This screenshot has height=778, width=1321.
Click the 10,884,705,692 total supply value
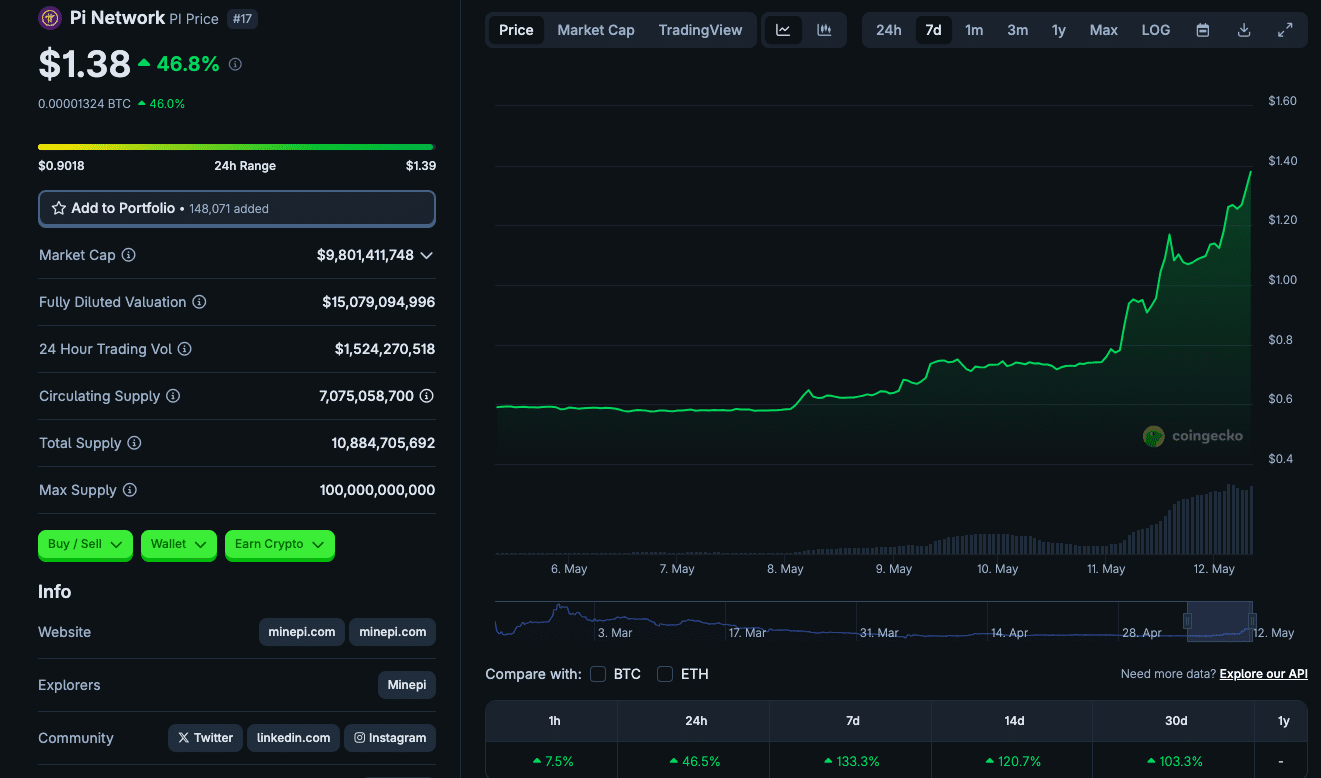pyautogui.click(x=383, y=443)
